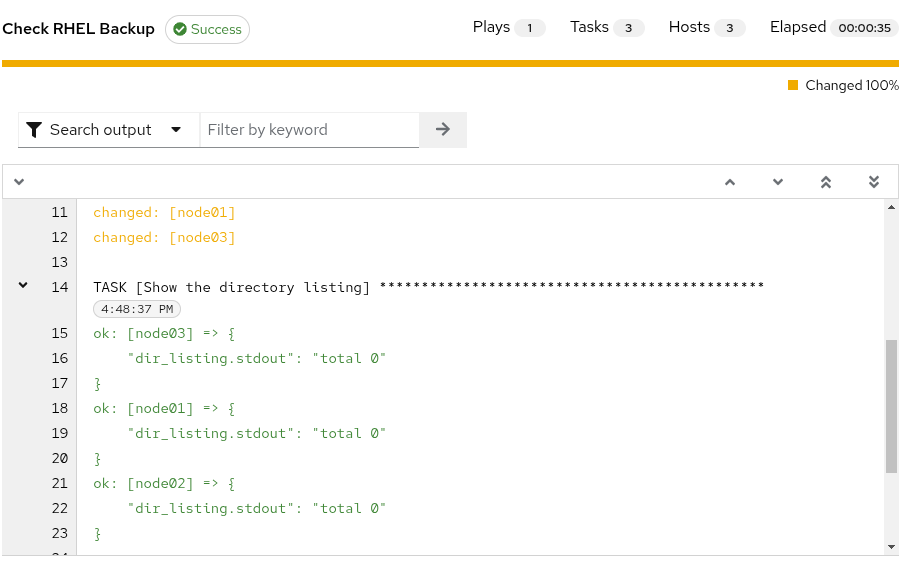
Task: Click the filter funnel icon
Action: click(x=34, y=130)
